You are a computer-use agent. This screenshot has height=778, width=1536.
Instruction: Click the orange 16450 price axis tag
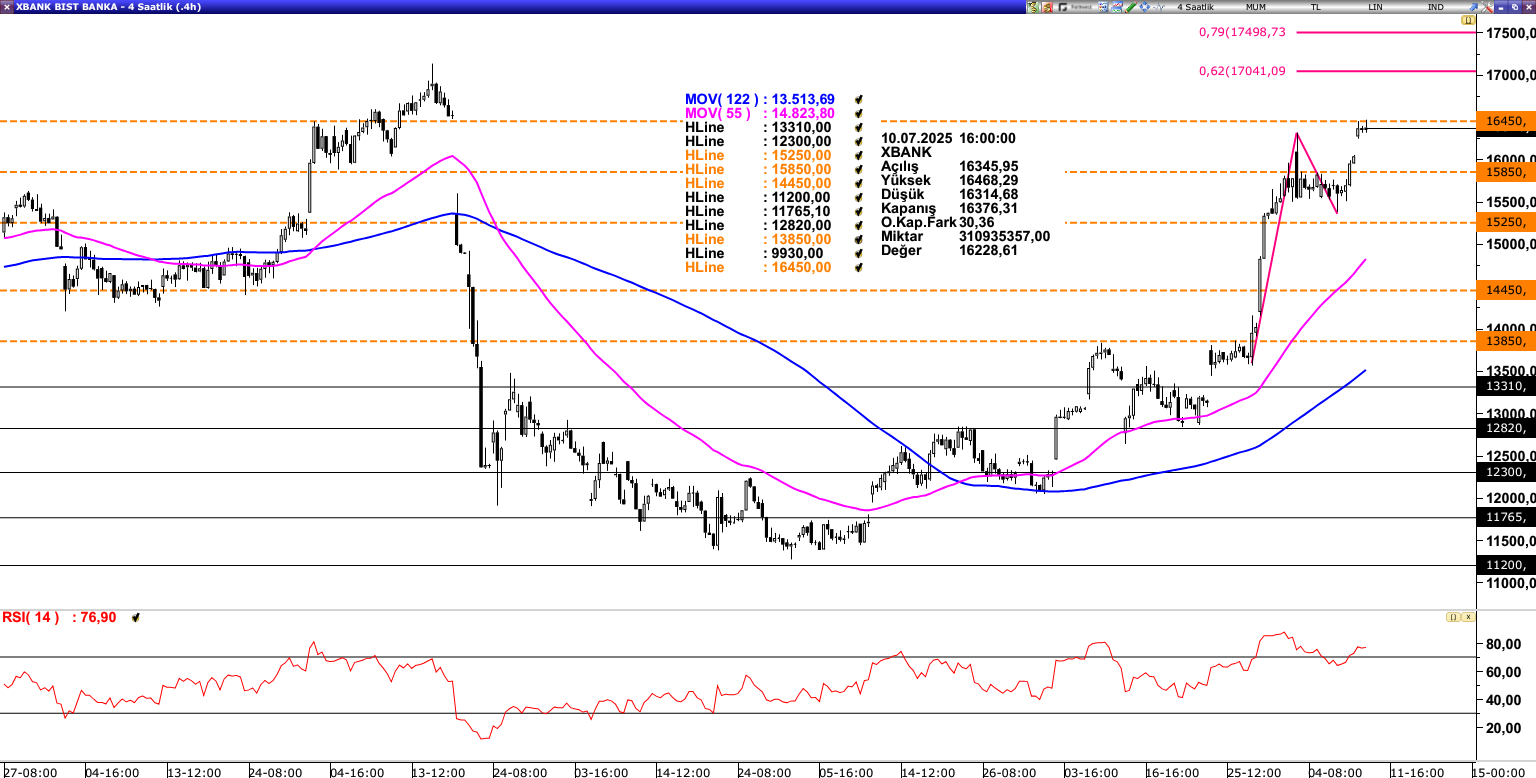[x=1507, y=121]
